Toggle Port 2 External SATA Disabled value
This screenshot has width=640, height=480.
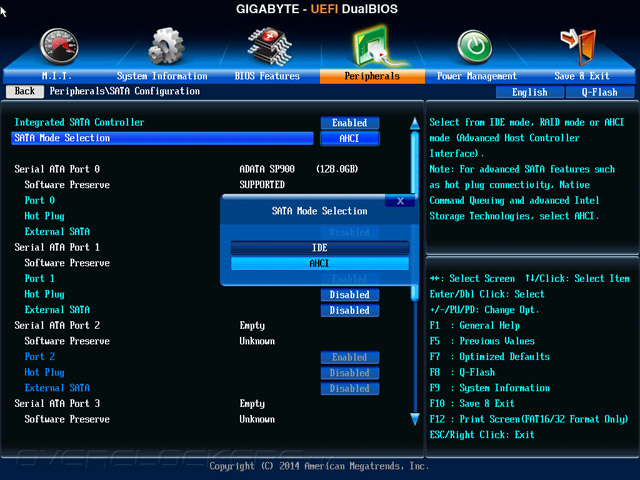(x=350, y=388)
